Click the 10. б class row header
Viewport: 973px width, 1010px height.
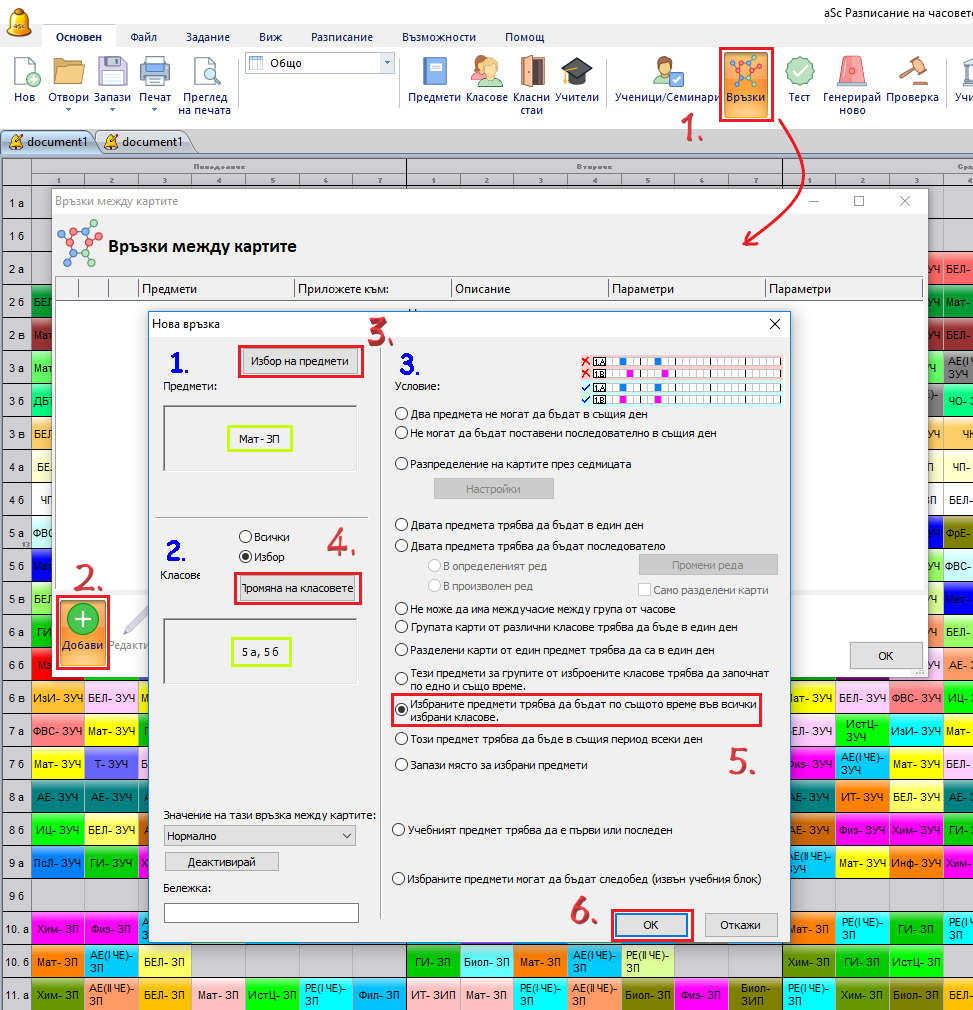[x=17, y=962]
